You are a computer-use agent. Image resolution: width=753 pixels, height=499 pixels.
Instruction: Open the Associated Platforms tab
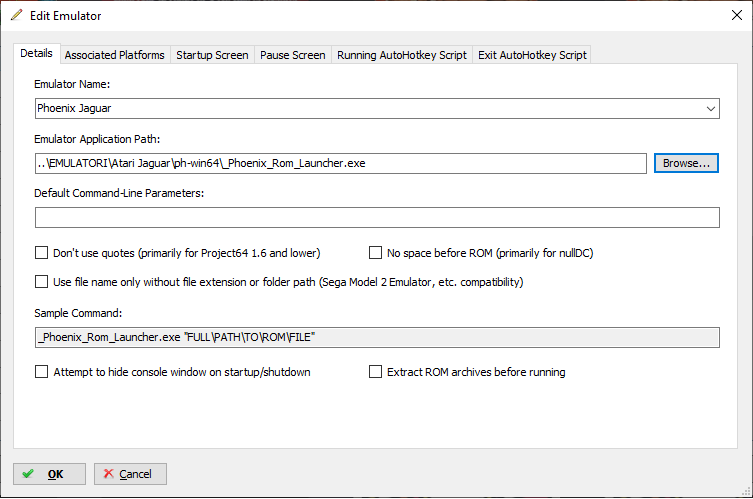[x=114, y=55]
